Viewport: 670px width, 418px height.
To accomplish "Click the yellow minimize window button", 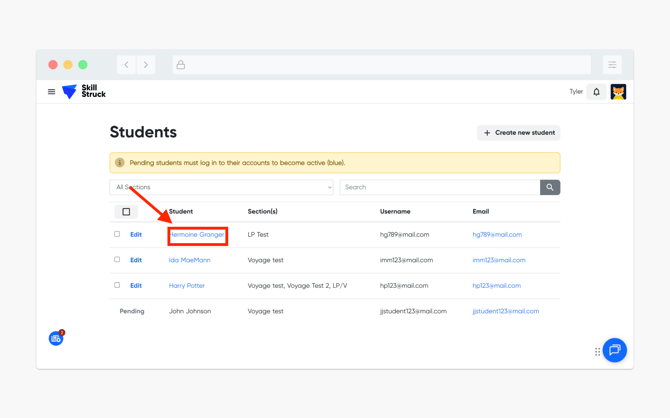I will tap(68, 65).
